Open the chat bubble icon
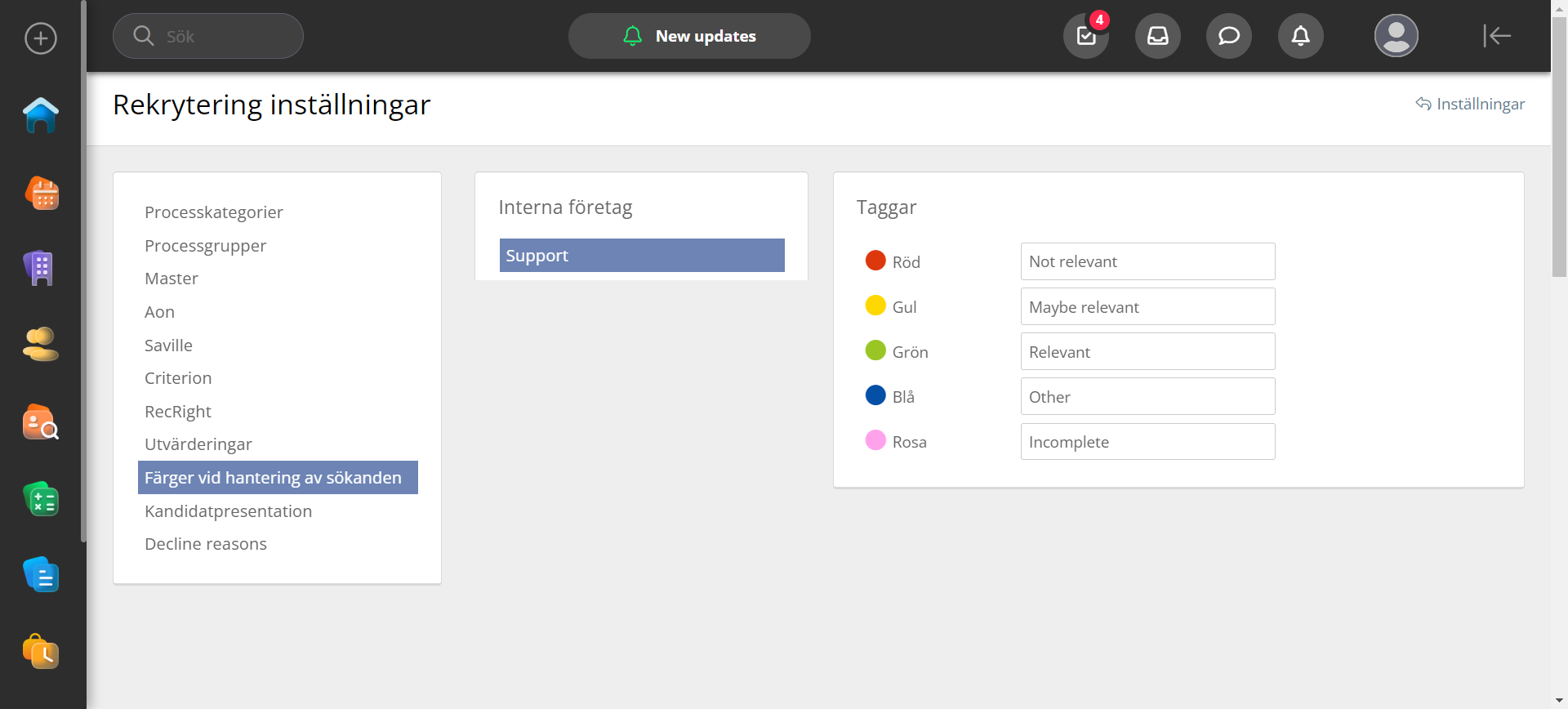The height and width of the screenshot is (709, 1568). coord(1228,36)
